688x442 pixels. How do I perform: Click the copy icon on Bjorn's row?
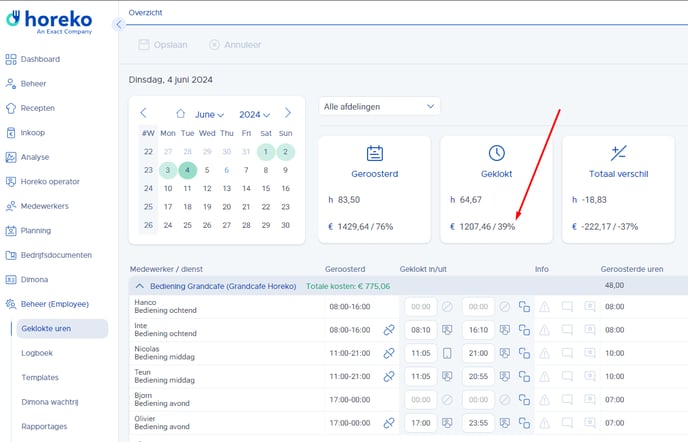click(524, 400)
